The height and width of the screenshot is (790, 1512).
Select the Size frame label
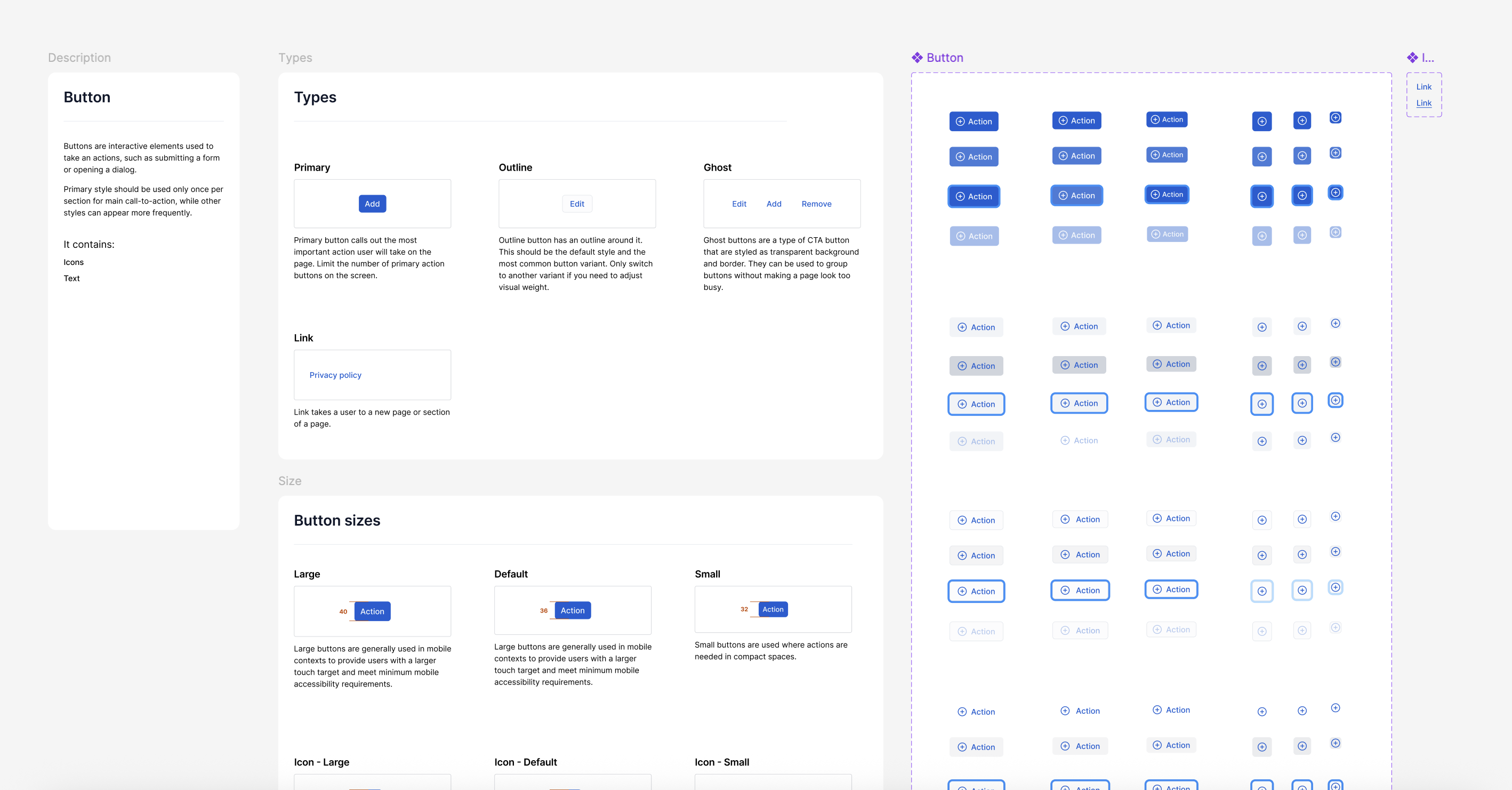[x=290, y=481]
